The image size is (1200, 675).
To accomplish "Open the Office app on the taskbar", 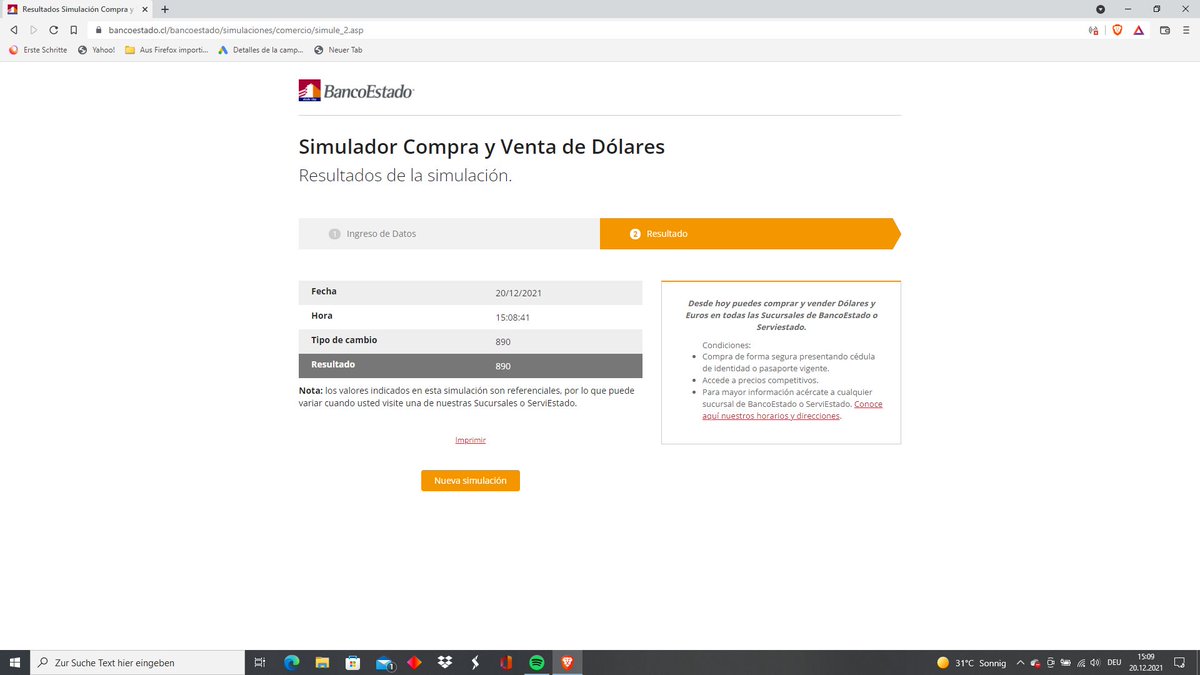I will [506, 662].
